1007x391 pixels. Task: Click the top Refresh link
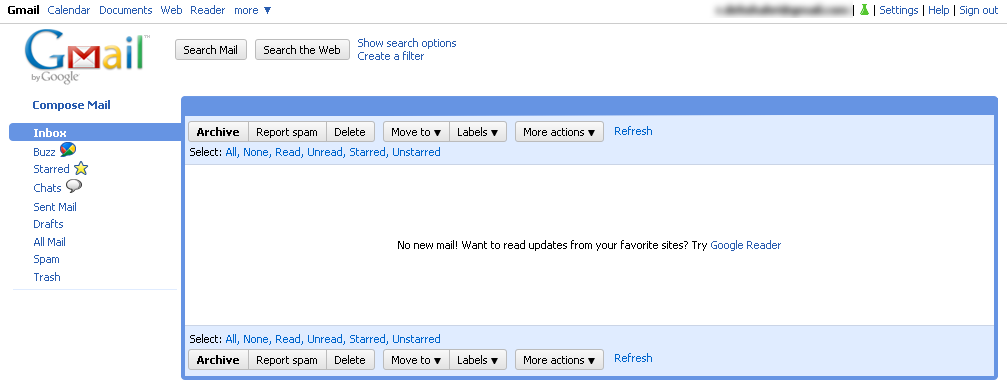point(633,131)
